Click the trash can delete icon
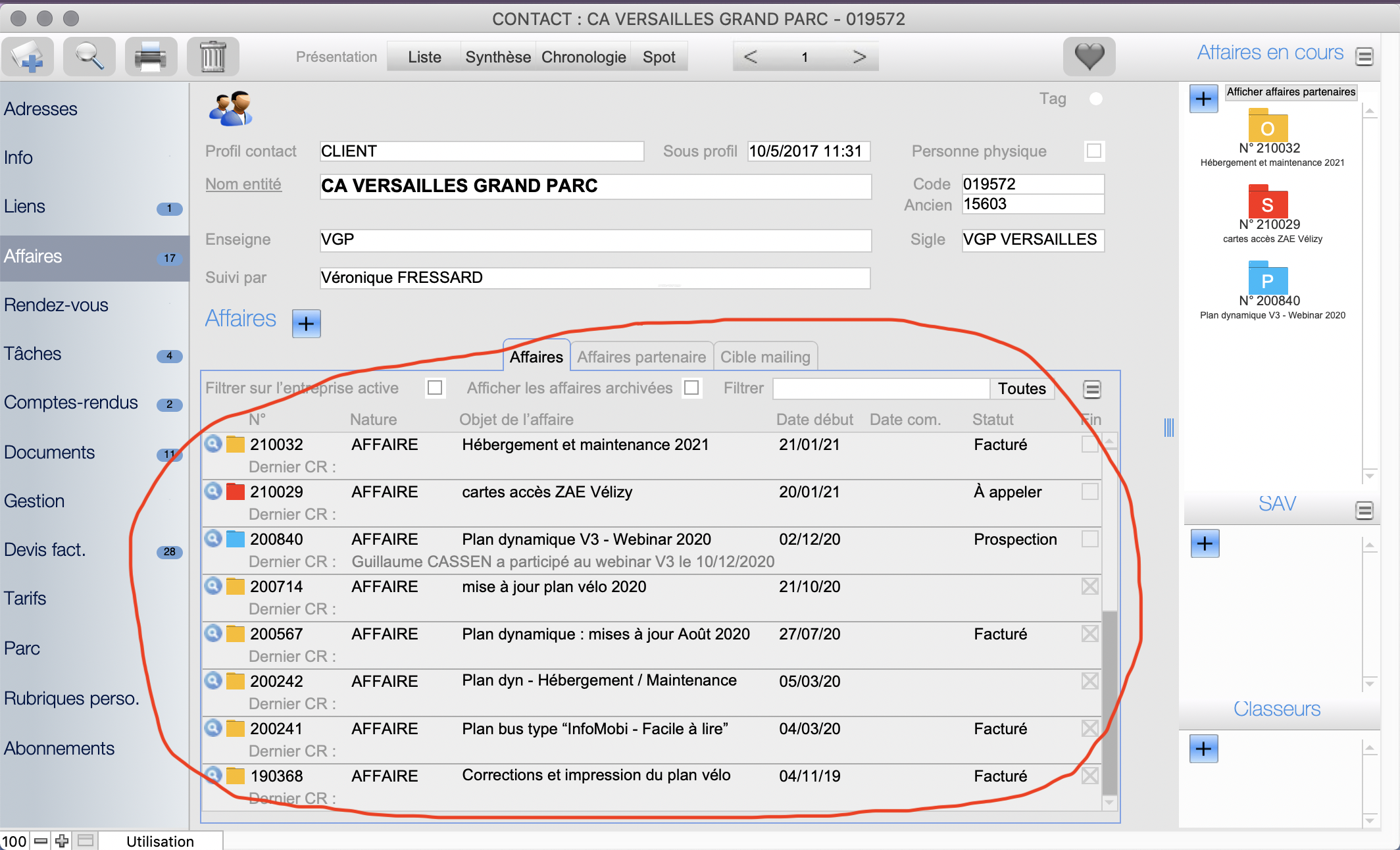 (213, 57)
